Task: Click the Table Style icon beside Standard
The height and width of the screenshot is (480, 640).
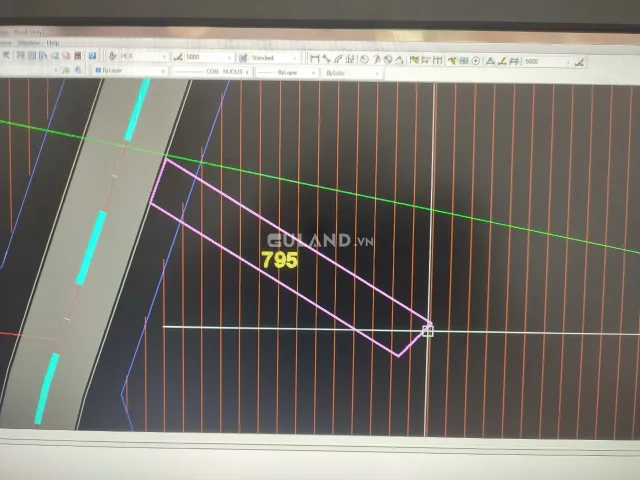Action: click(x=242, y=58)
